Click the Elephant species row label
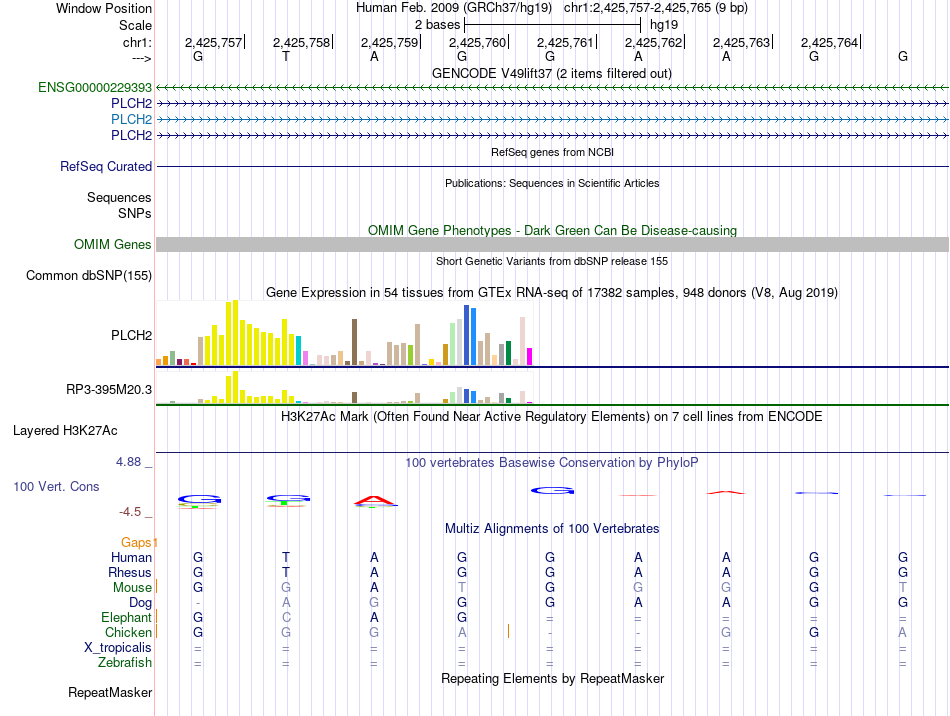Image resolution: width=950 pixels, height=716 pixels. tap(126, 617)
